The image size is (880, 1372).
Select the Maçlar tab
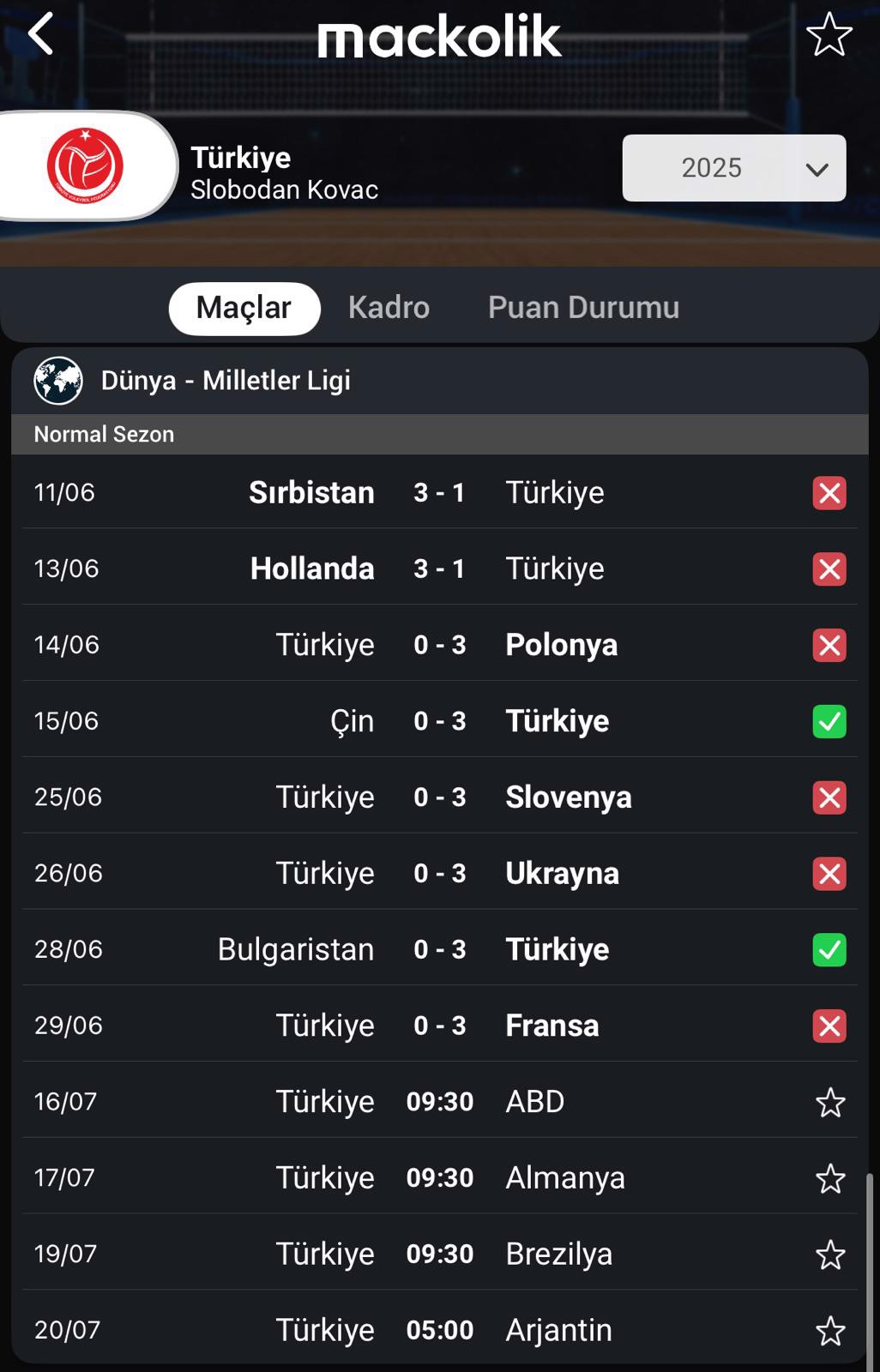(244, 308)
